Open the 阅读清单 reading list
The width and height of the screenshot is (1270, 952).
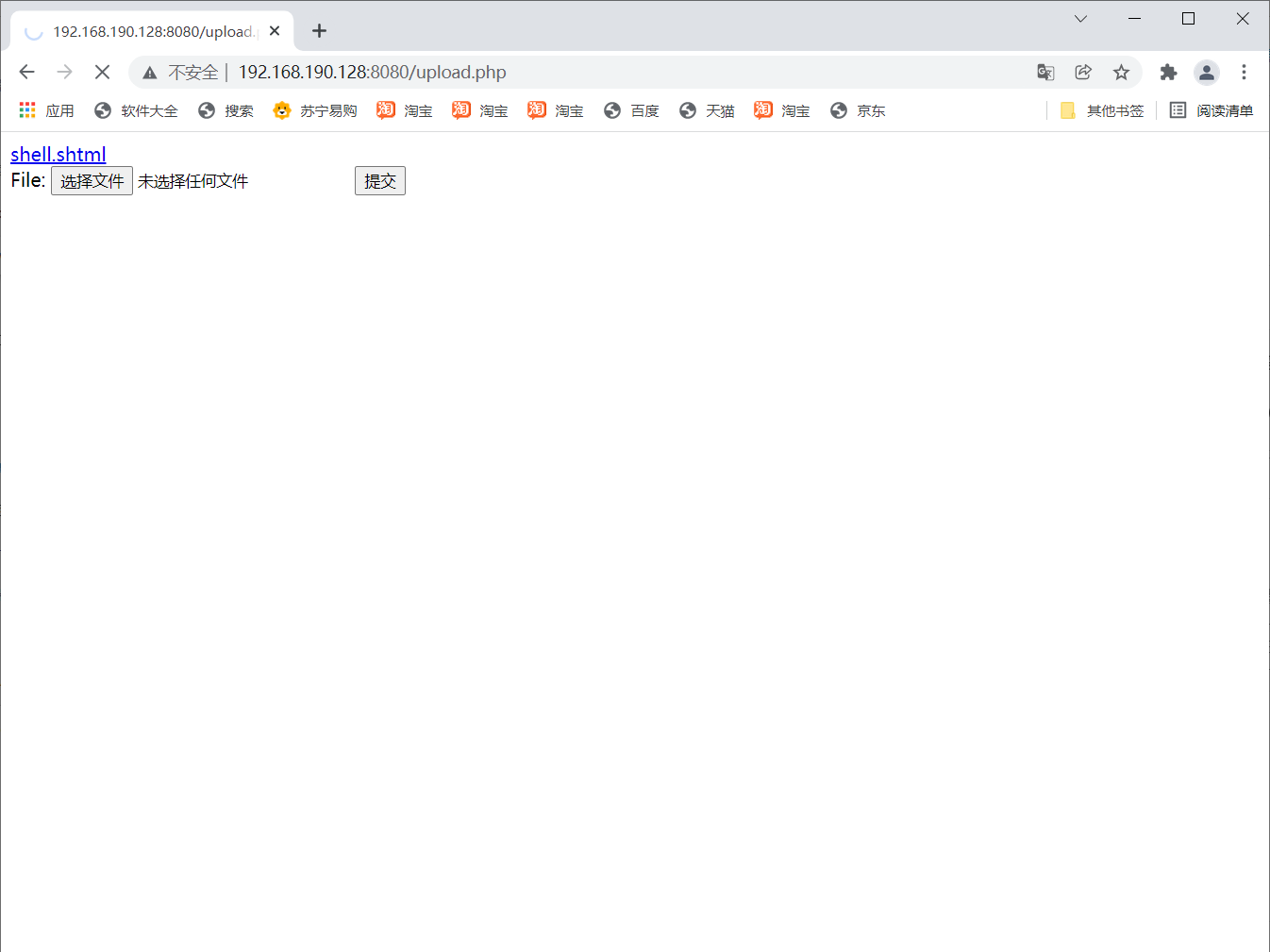point(1212,110)
